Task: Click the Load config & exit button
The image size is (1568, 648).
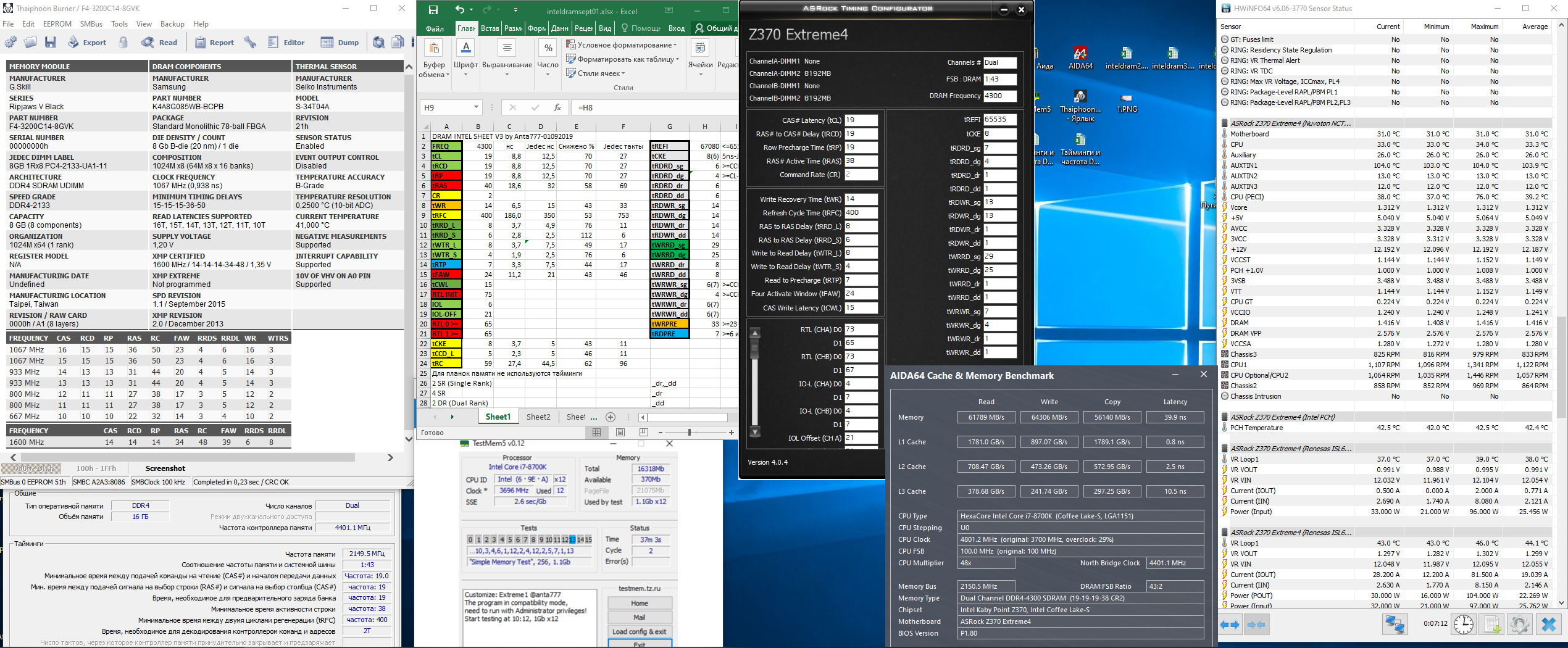Action: tap(639, 631)
